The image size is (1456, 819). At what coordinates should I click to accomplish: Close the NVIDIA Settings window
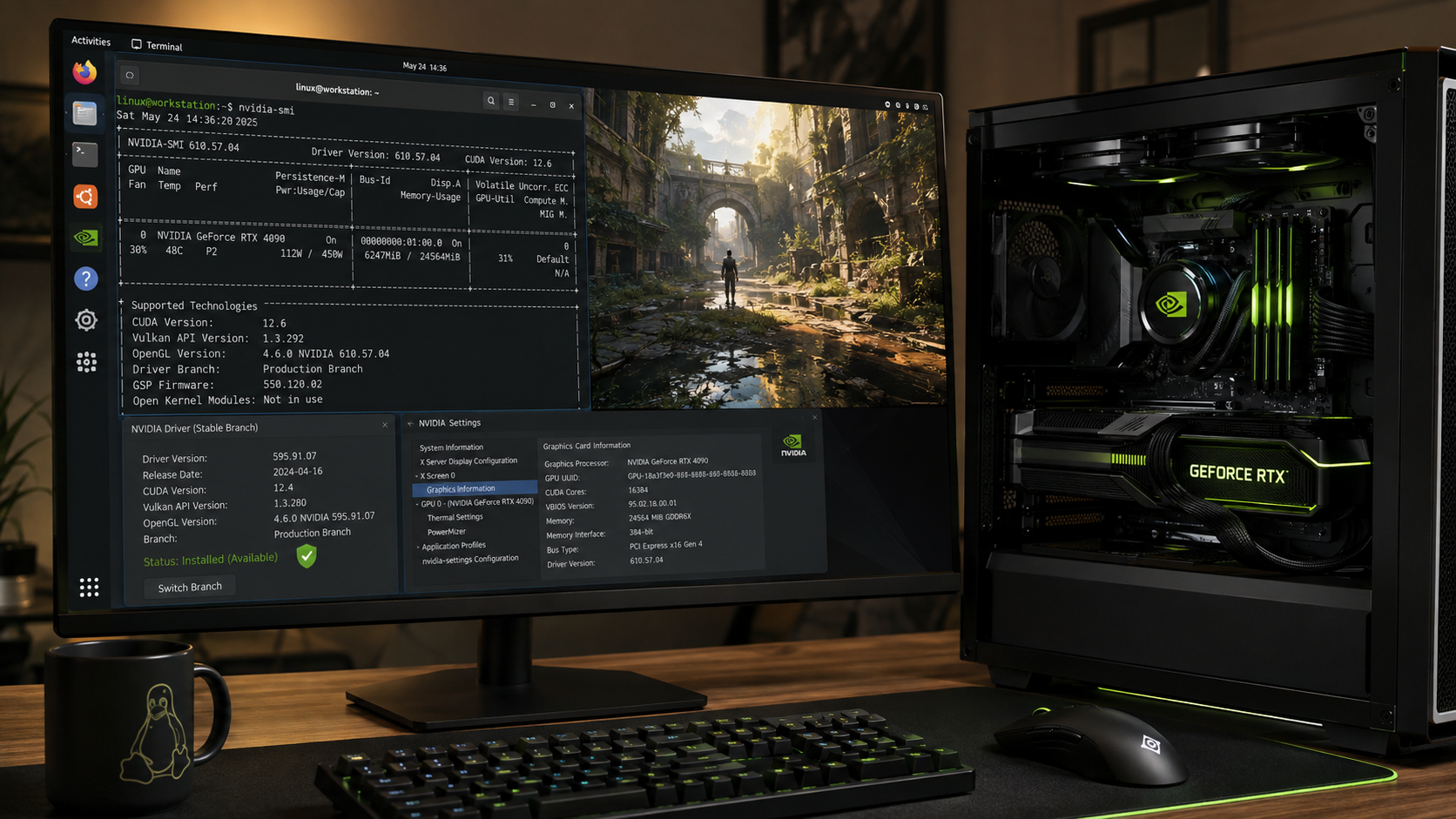point(815,418)
